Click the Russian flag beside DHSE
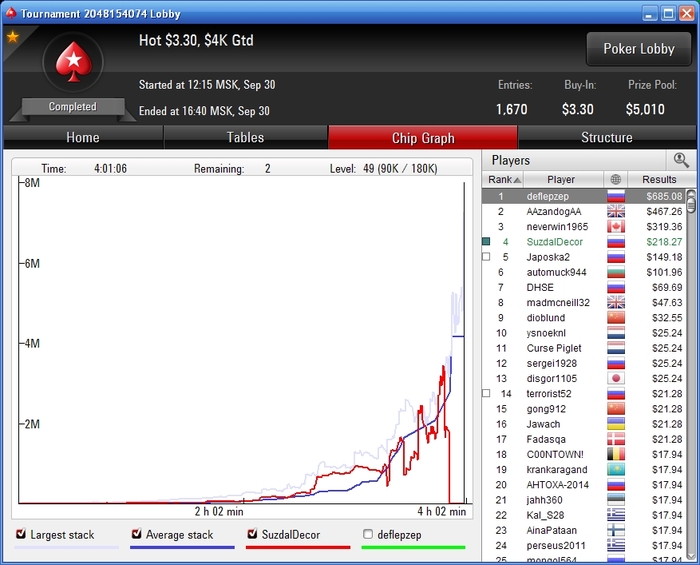This screenshot has width=700, height=565. click(616, 287)
